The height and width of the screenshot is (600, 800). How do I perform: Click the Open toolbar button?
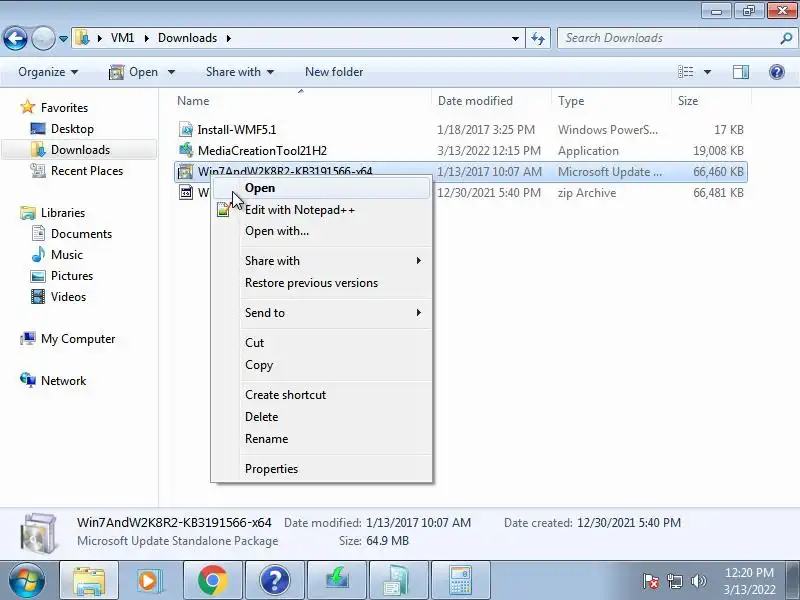[x=134, y=72]
